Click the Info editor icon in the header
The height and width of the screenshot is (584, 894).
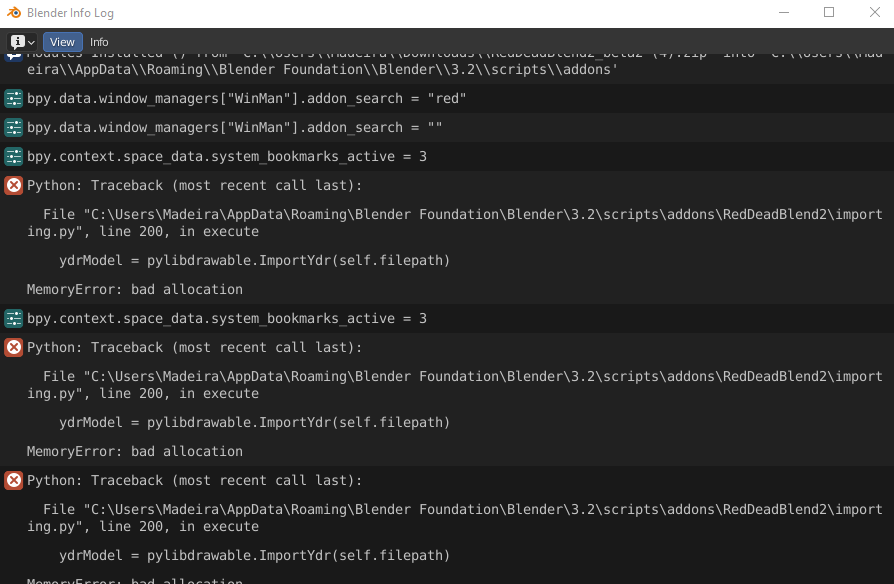(x=18, y=42)
